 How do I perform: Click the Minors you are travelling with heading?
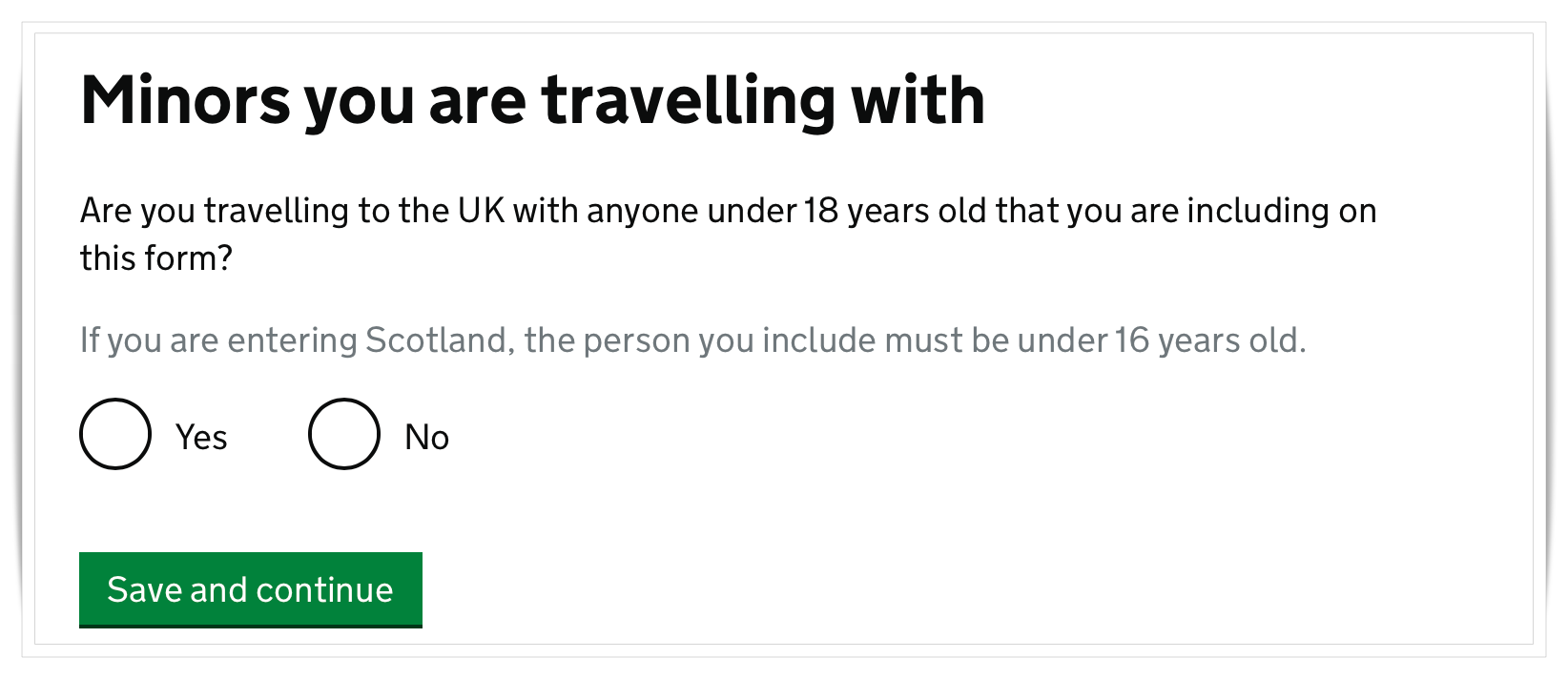click(532, 98)
